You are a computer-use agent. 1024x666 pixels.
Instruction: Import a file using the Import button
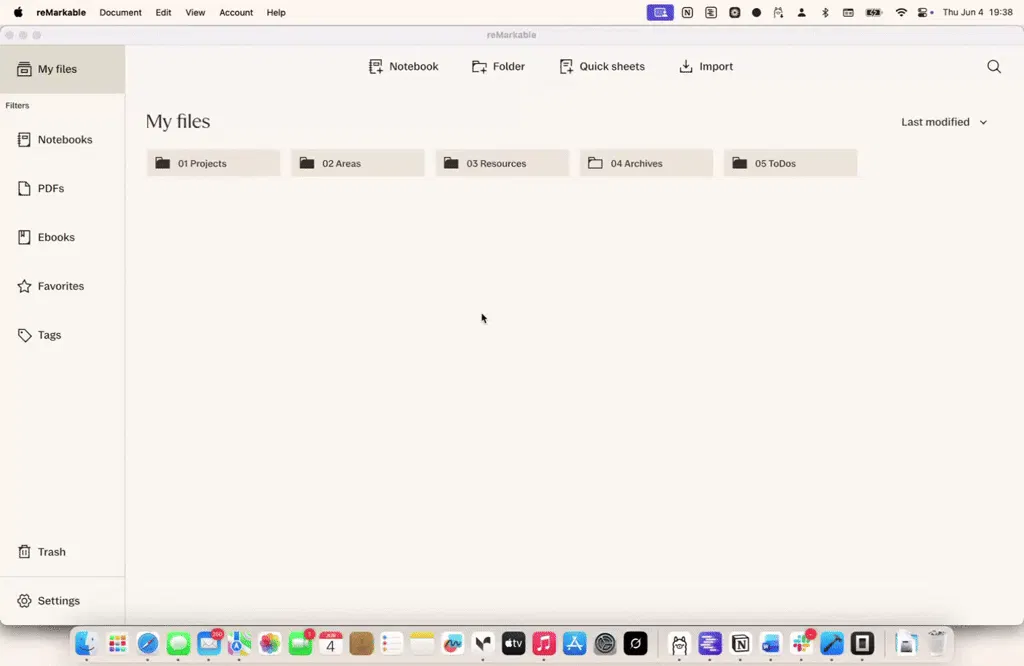[706, 67]
